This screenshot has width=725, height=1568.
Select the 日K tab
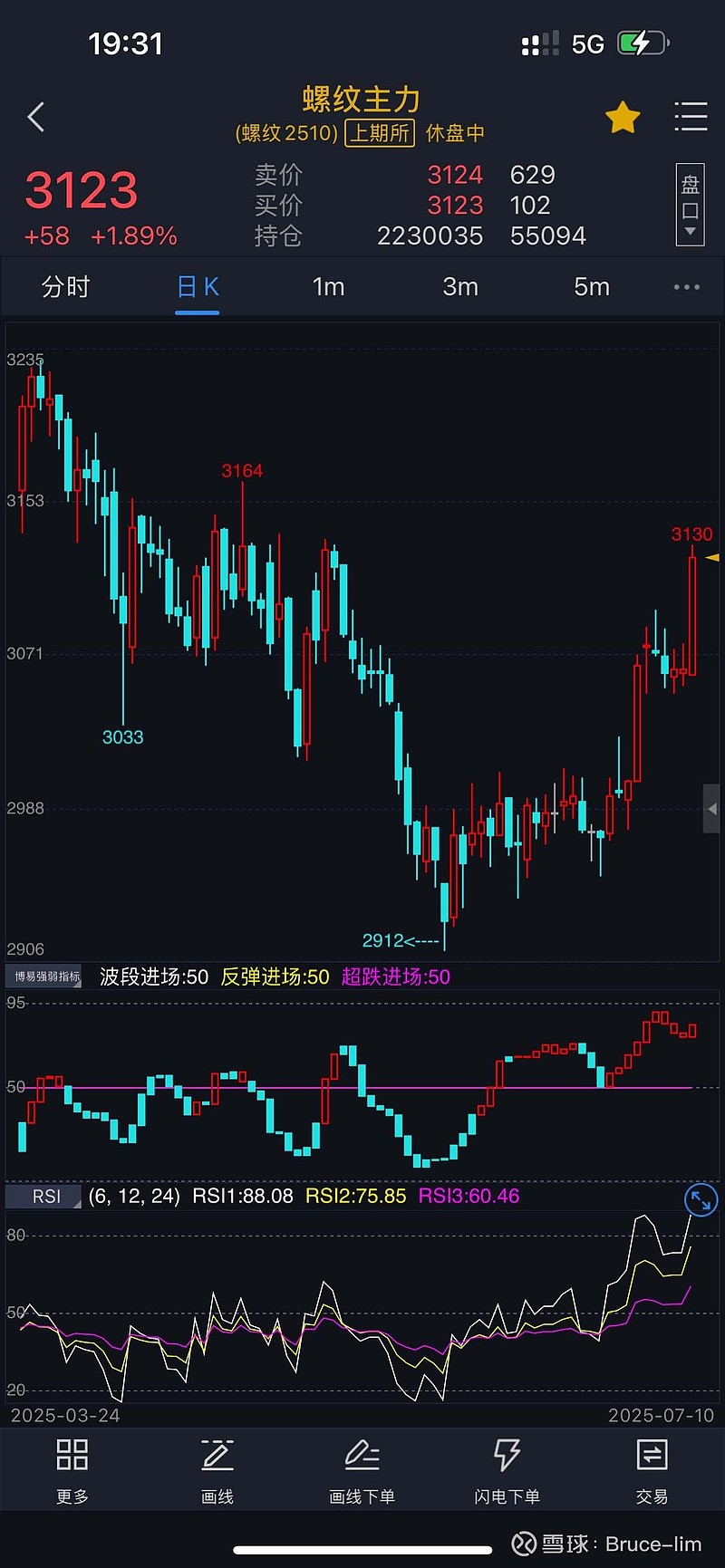click(198, 287)
